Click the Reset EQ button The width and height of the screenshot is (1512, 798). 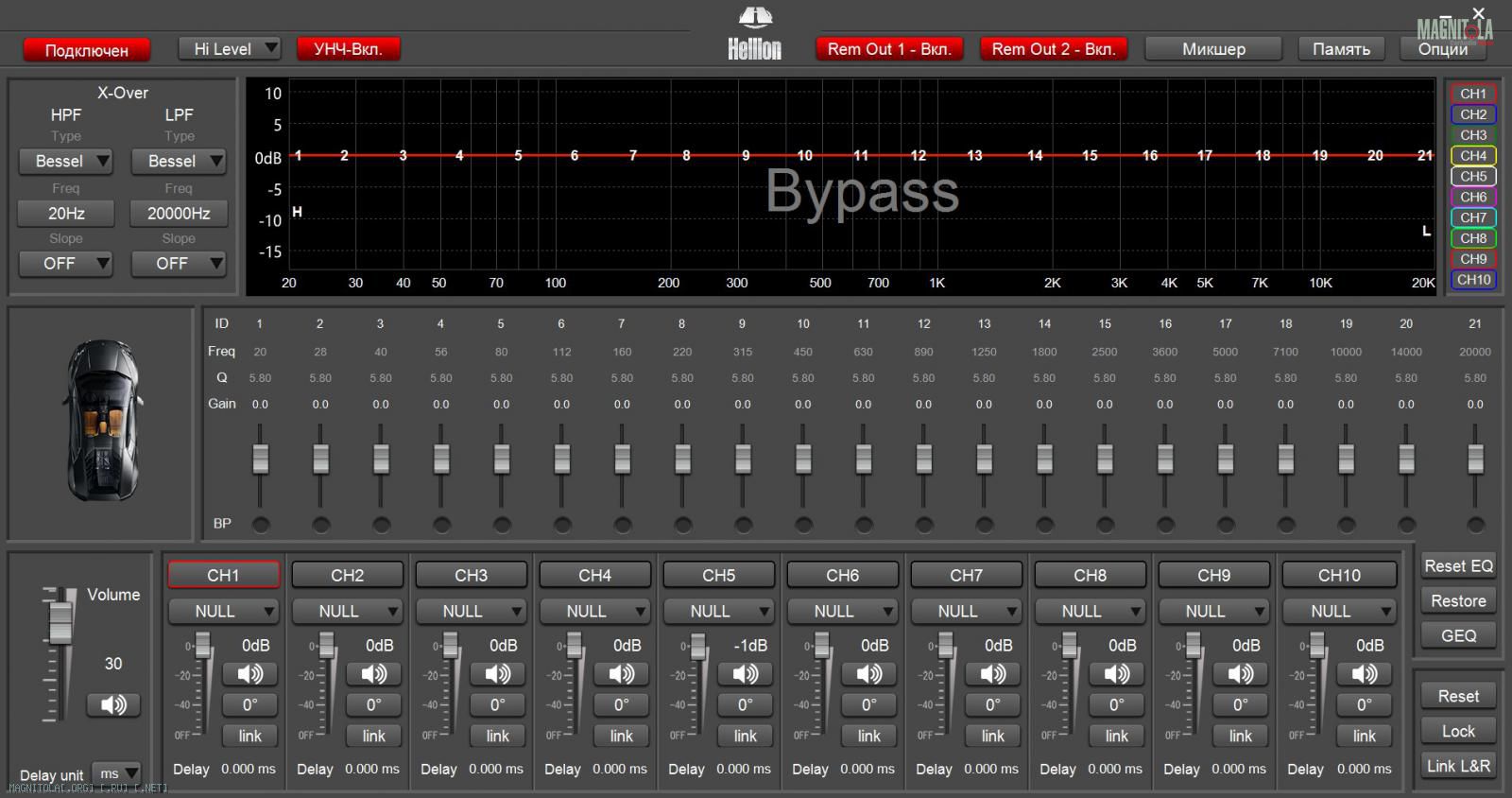point(1458,566)
